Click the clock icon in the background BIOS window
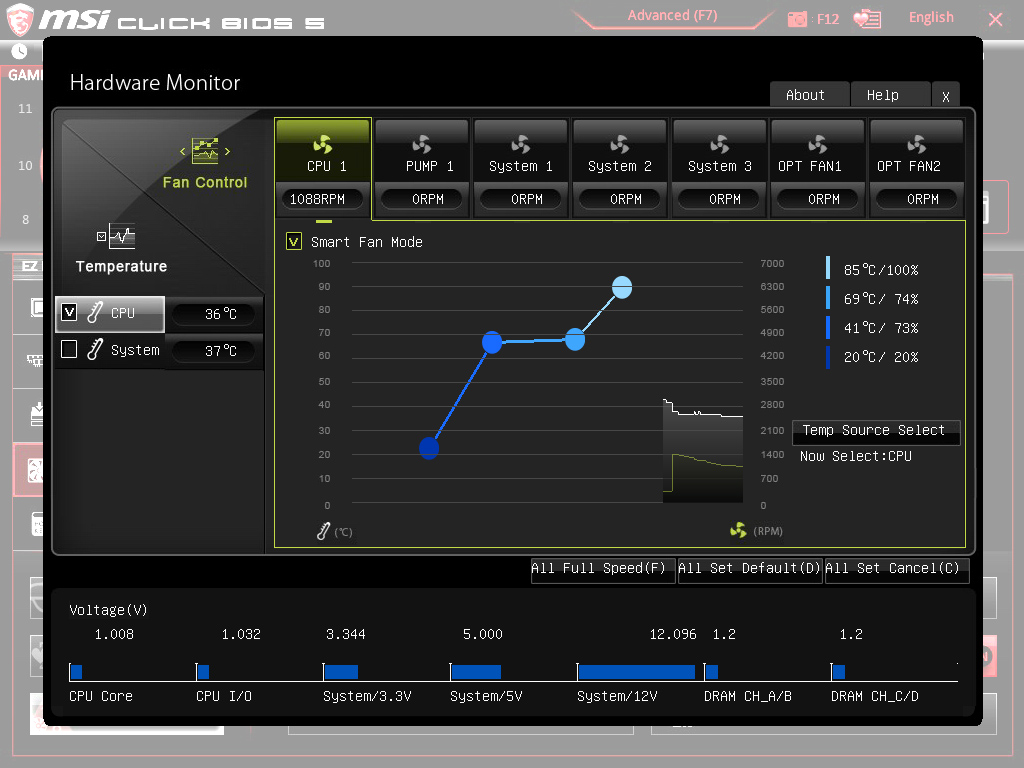The height and width of the screenshot is (768, 1024). click(19, 51)
